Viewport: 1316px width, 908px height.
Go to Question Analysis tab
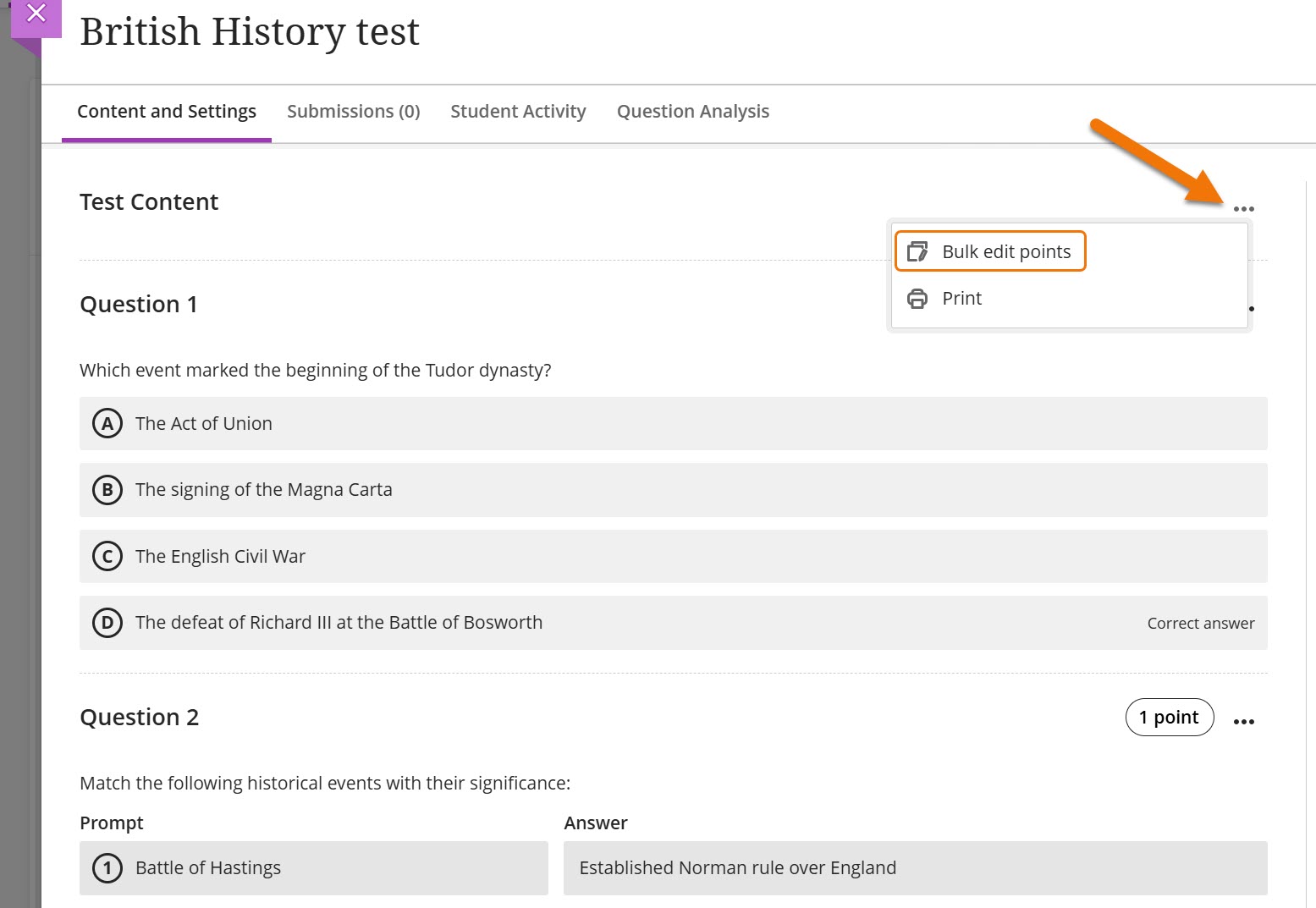point(692,112)
